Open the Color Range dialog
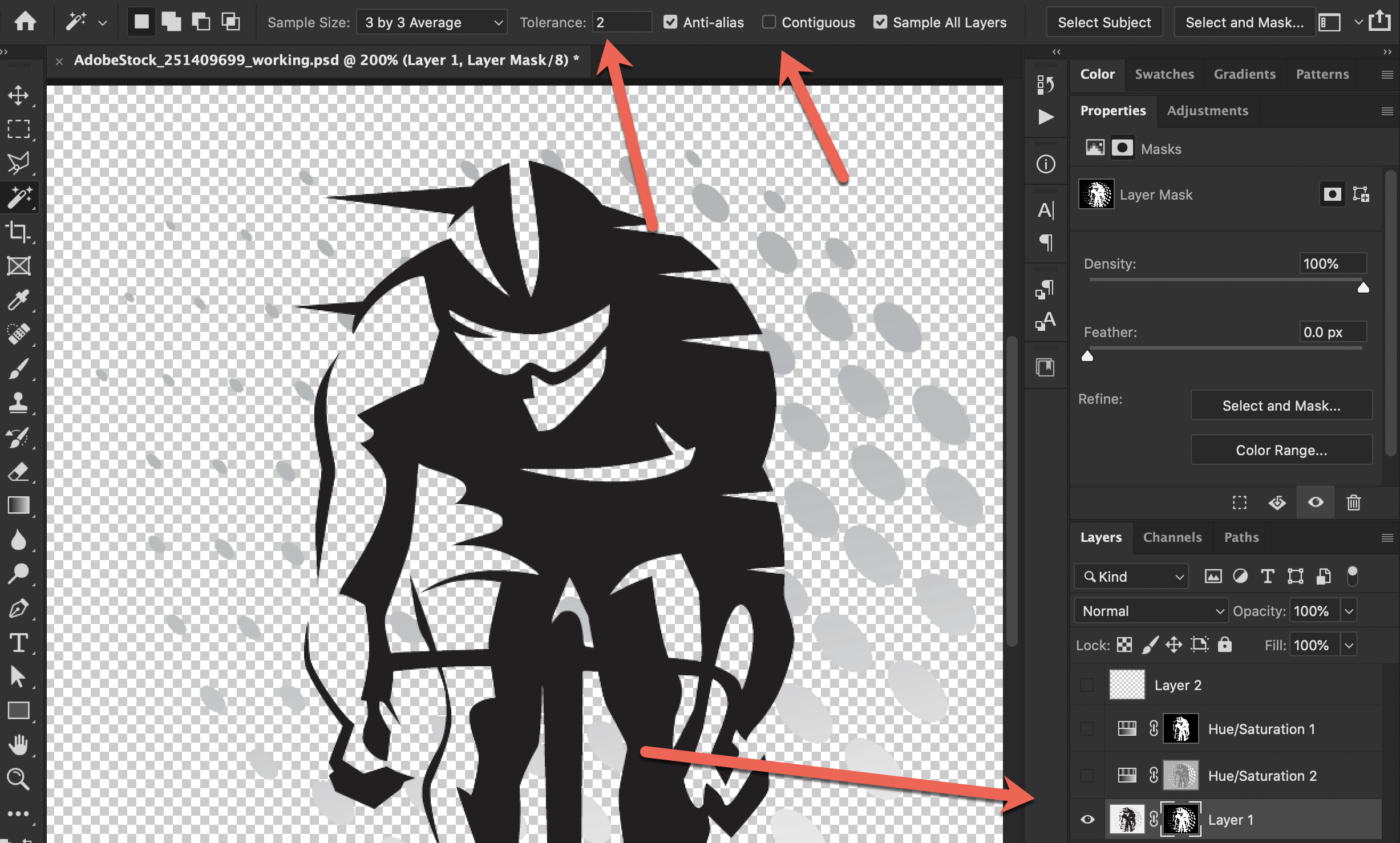This screenshot has height=843, width=1400. coord(1281,449)
